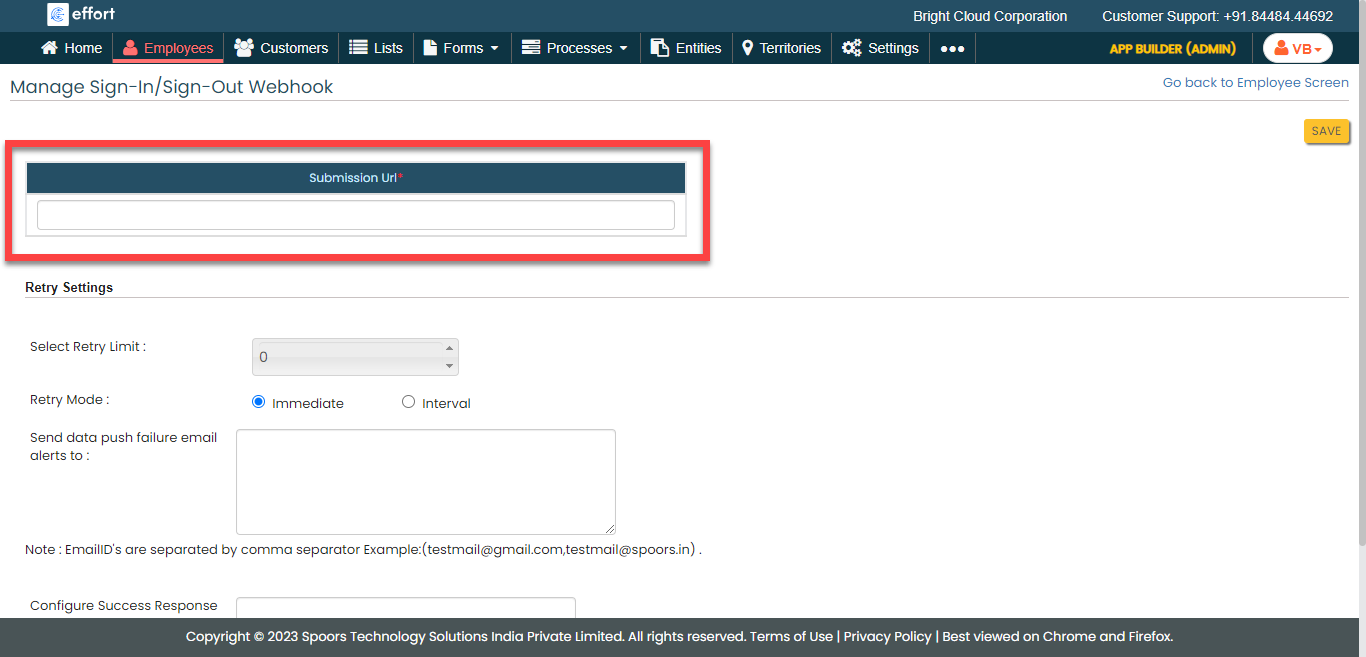The width and height of the screenshot is (1366, 657).
Task: Expand the Processes dropdown menu
Action: tap(576, 48)
